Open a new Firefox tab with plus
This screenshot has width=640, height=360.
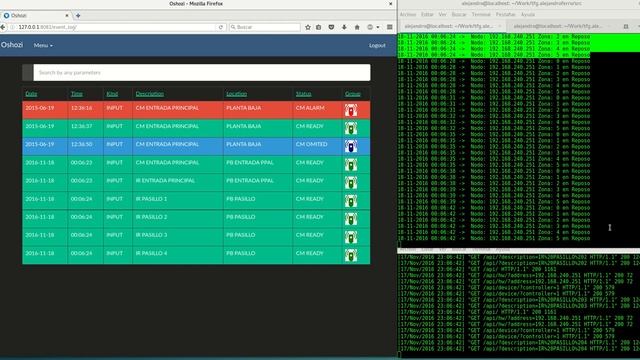pyautogui.click(x=78, y=16)
